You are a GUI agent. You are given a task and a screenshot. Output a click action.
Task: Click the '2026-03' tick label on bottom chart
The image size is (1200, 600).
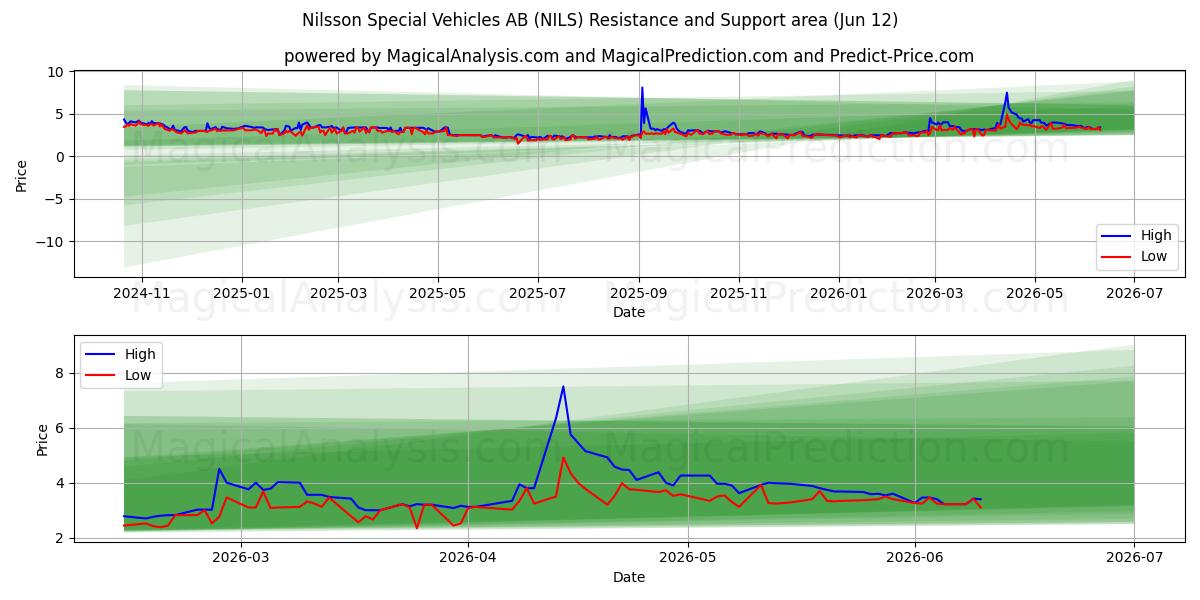pyautogui.click(x=243, y=559)
